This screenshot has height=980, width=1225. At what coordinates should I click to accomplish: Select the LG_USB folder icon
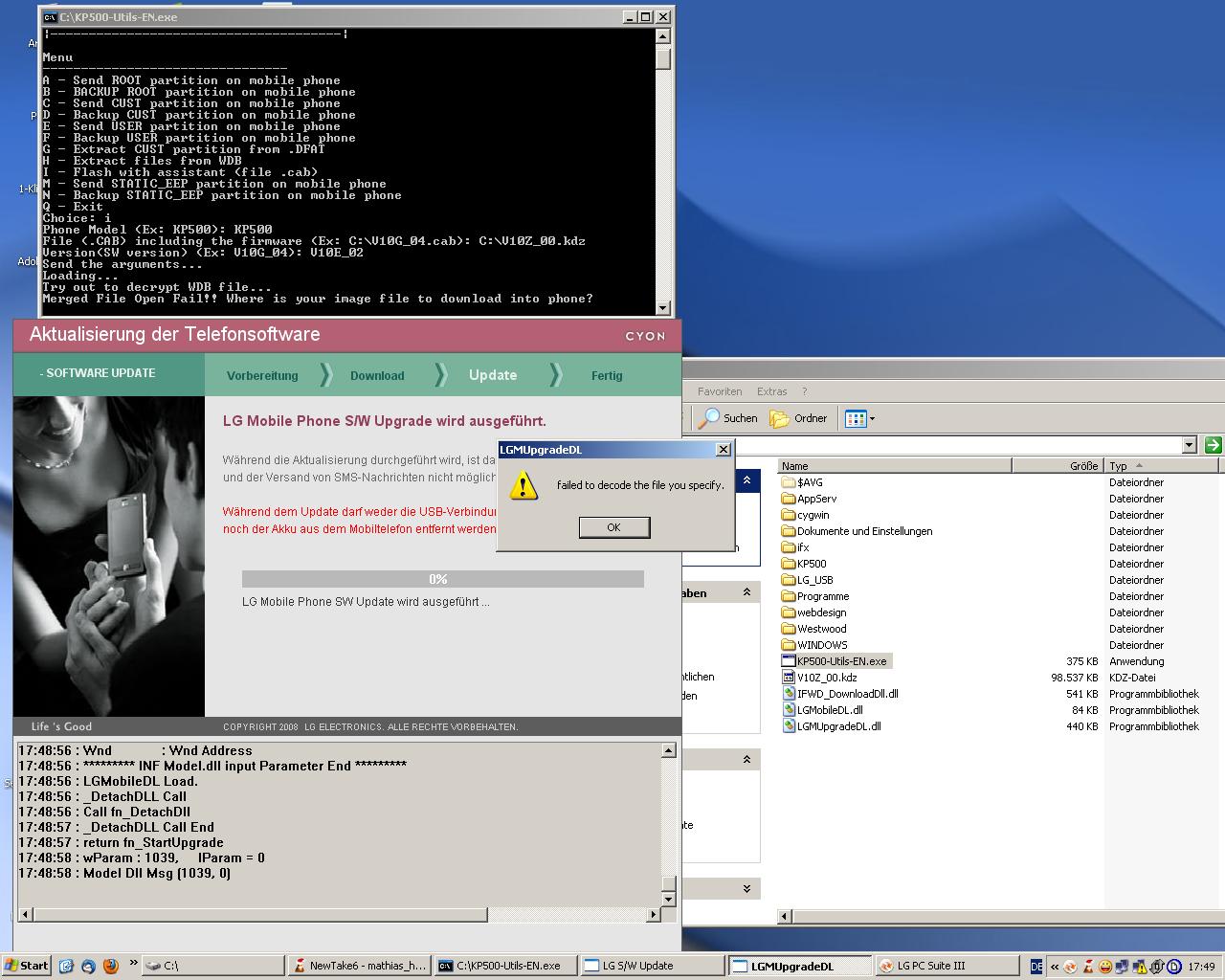[789, 580]
